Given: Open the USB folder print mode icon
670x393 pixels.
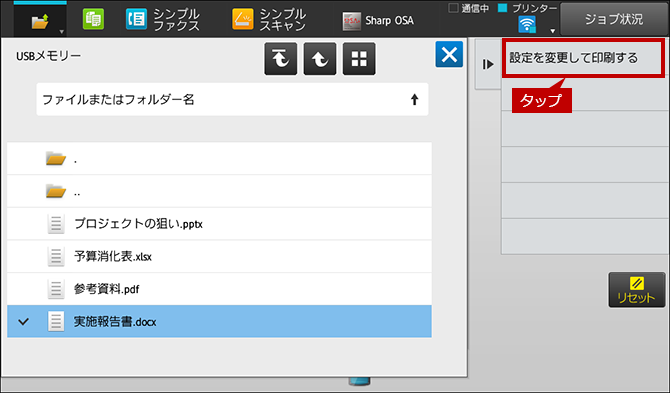Looking at the screenshot, I should click(x=40, y=21).
